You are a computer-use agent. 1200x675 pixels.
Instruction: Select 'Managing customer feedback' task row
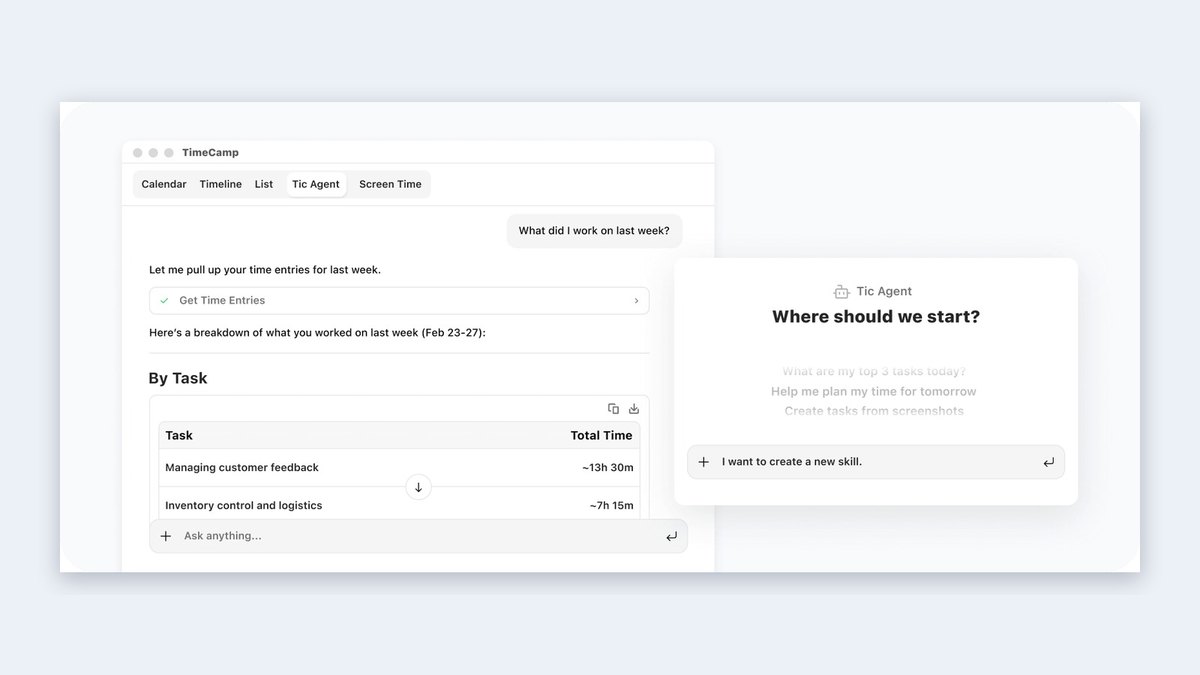[x=399, y=467]
